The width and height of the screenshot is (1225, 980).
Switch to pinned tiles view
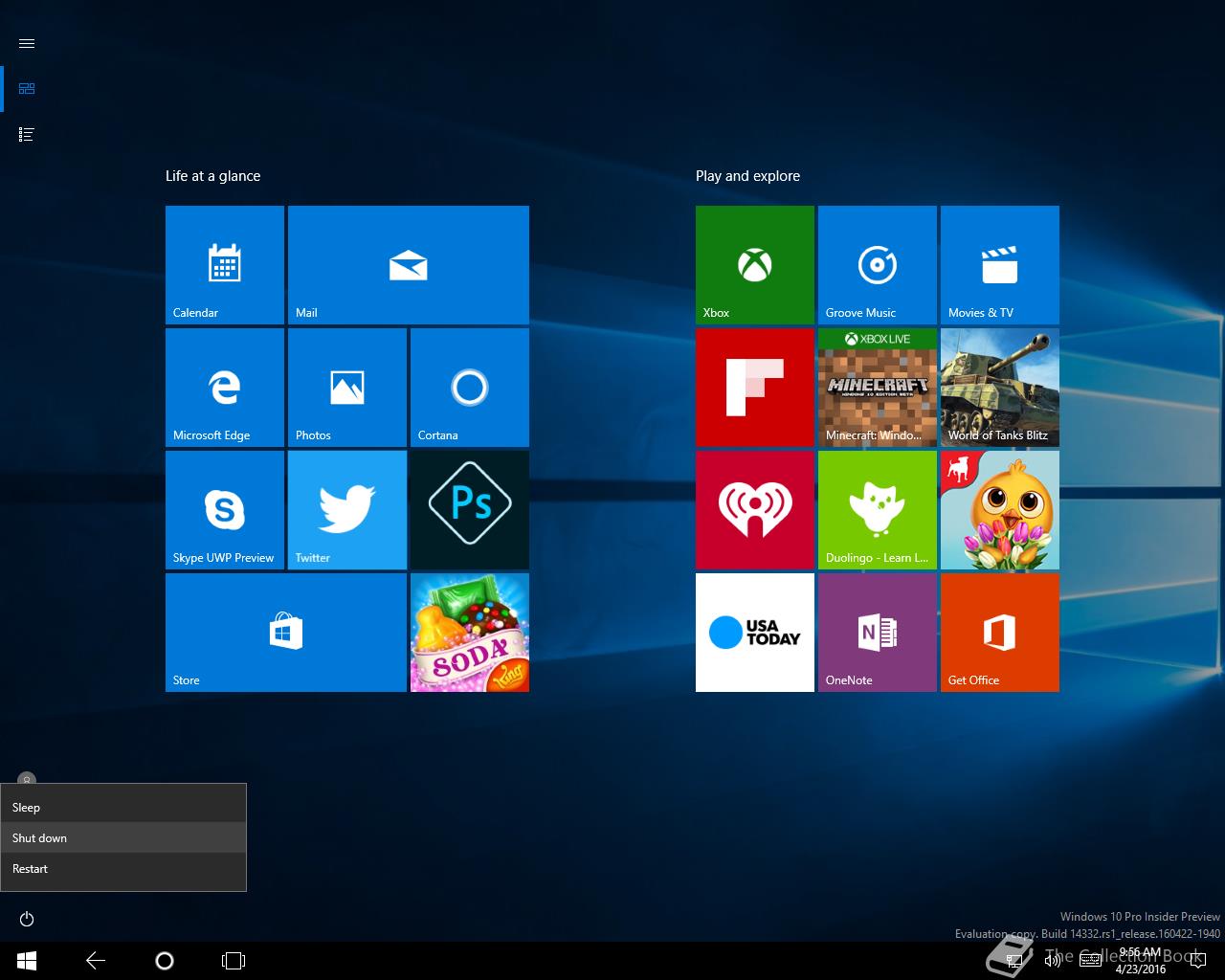(x=27, y=89)
